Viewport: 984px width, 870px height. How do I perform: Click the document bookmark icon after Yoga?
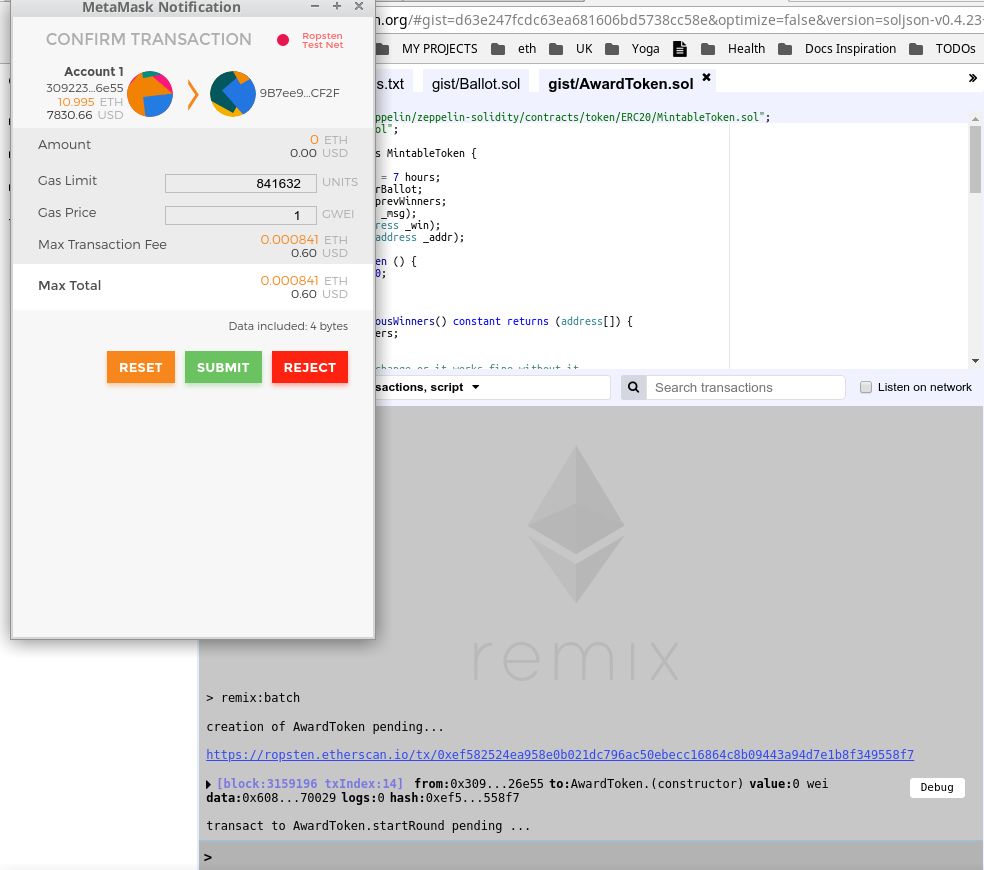[680, 49]
